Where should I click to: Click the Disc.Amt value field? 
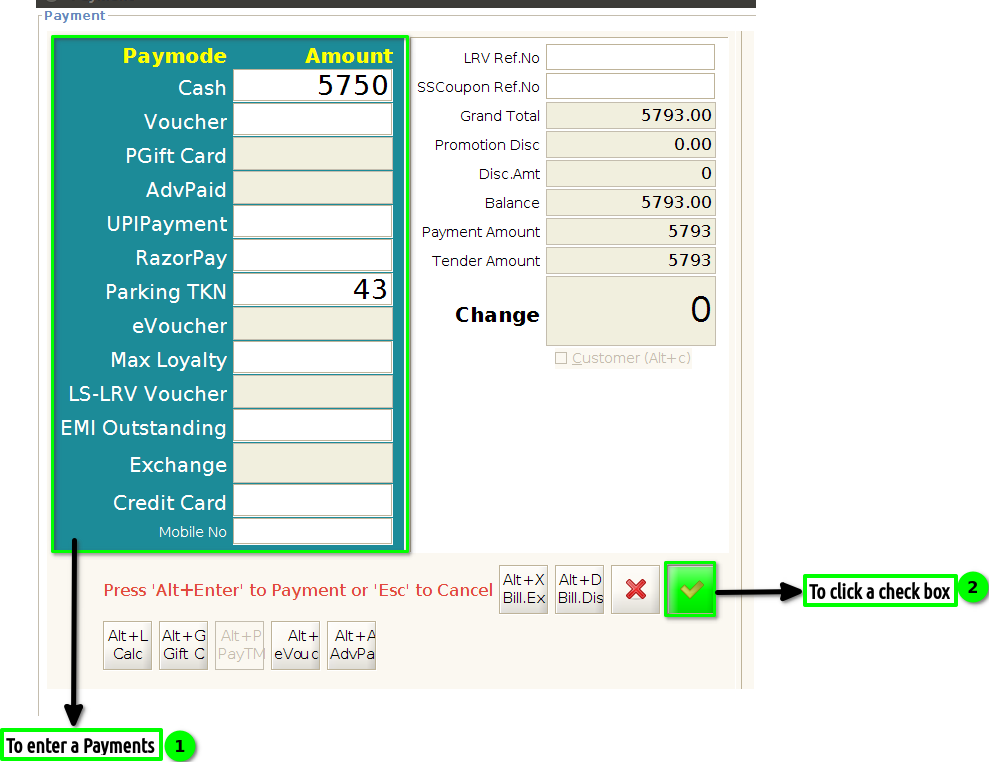[631, 173]
